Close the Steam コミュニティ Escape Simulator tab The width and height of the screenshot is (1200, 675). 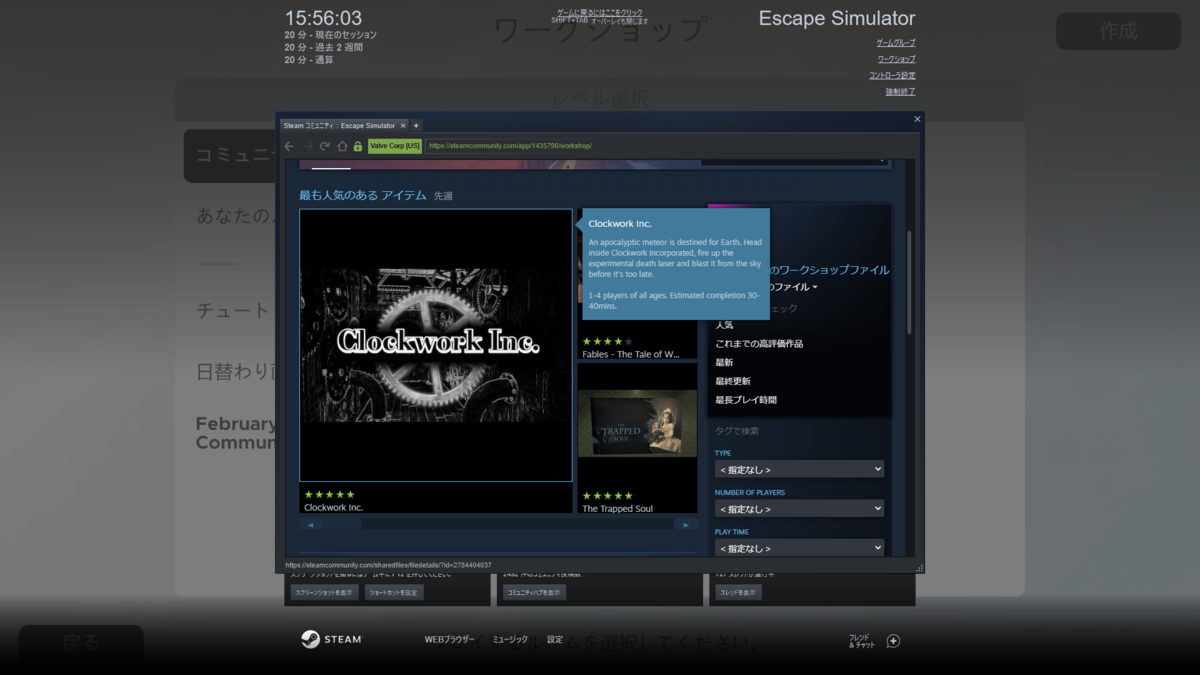[x=403, y=126]
